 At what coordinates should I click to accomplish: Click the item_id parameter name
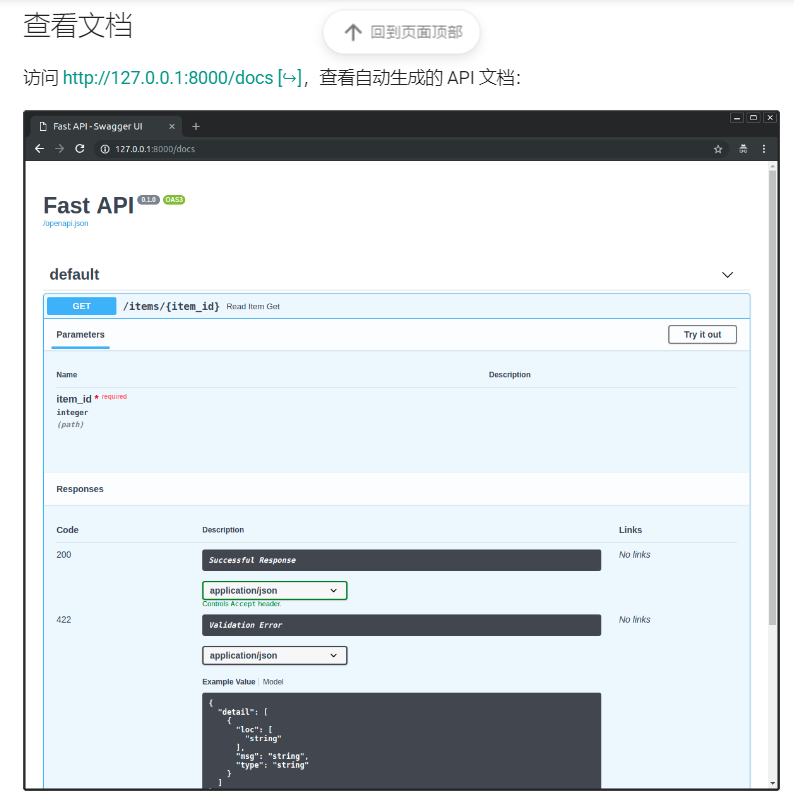pos(74,399)
